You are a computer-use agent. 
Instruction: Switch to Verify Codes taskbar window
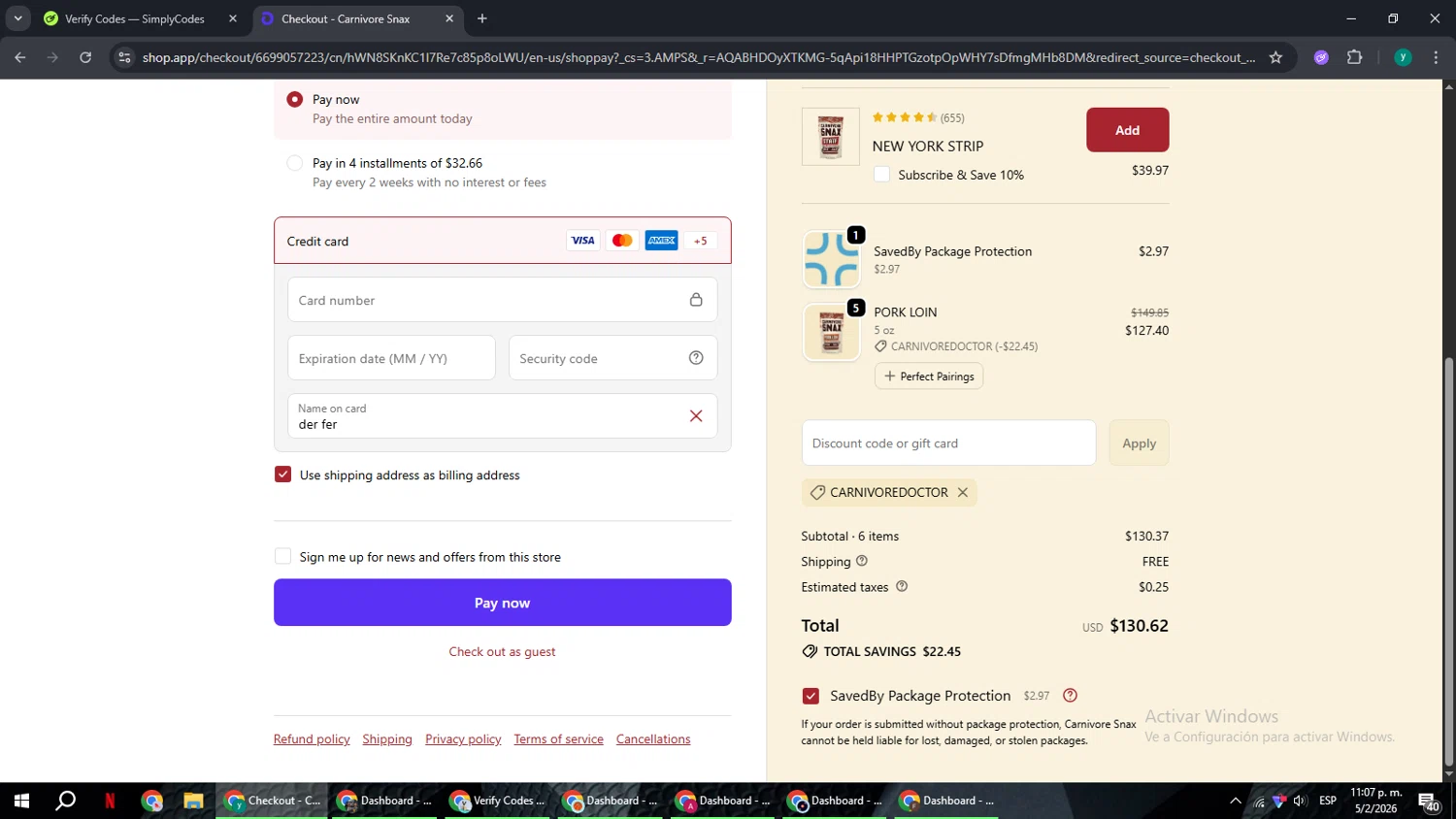click(497, 801)
